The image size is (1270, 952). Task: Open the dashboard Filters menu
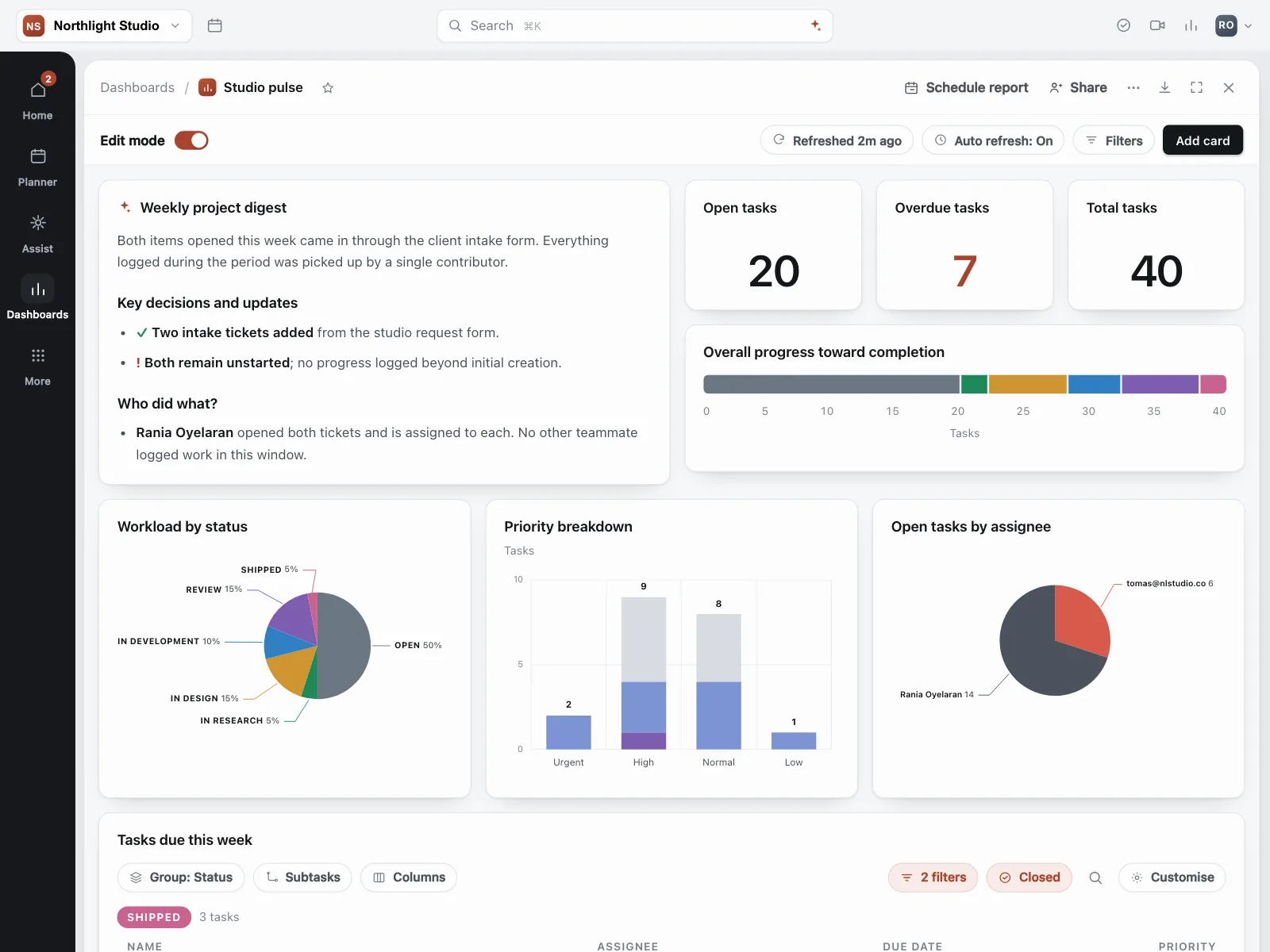1114,140
